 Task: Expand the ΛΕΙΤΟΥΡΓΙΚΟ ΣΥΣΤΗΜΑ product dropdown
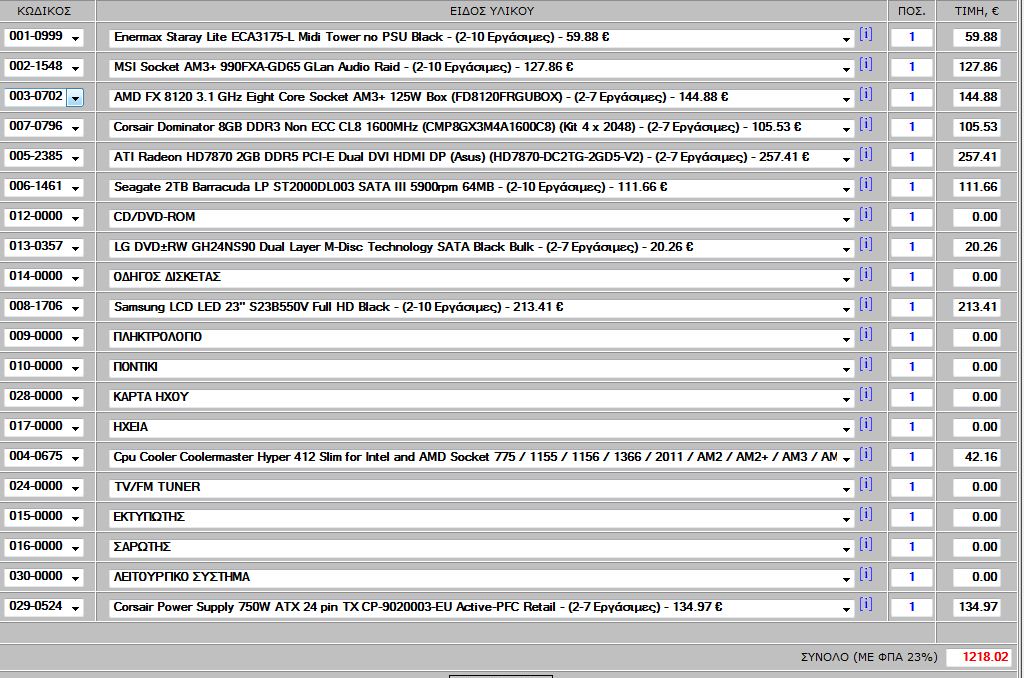[846, 579]
